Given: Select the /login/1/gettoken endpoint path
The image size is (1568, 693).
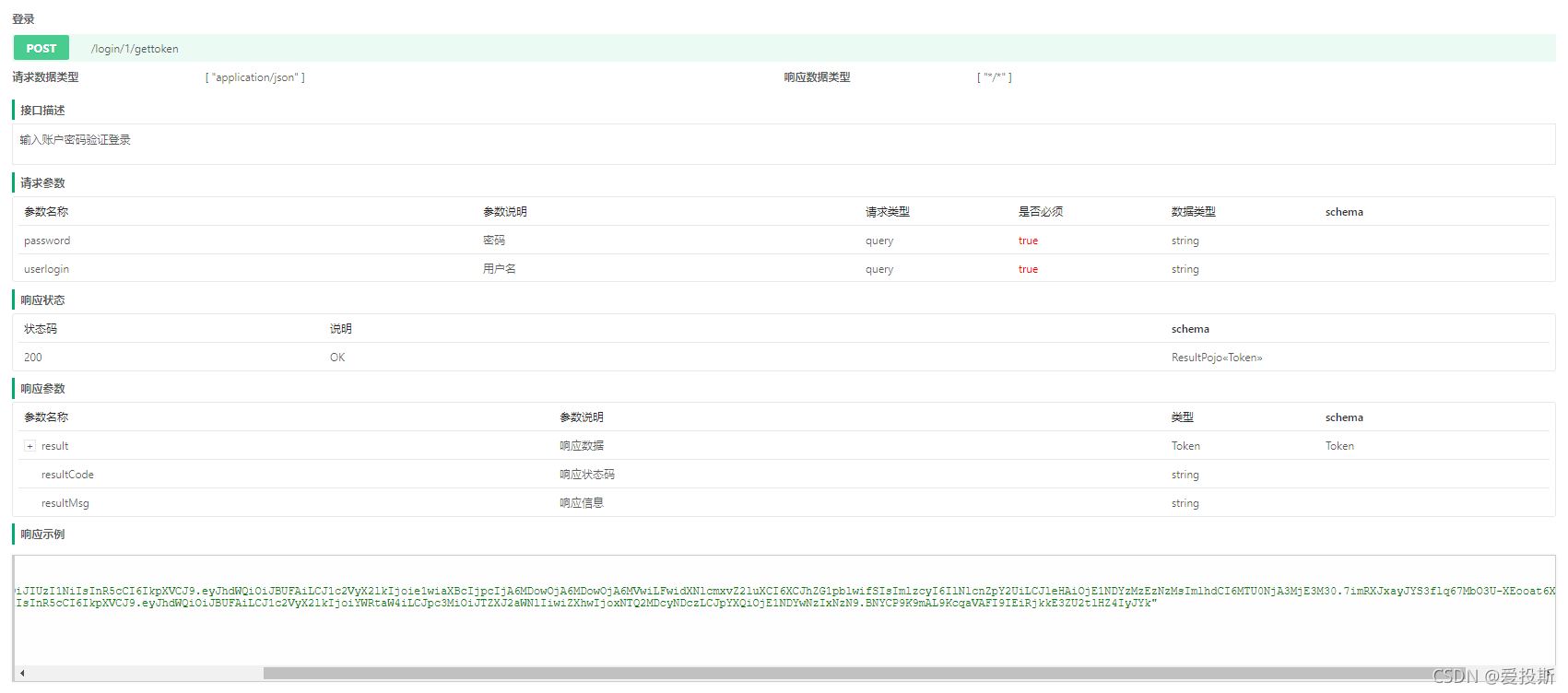Looking at the screenshot, I should [135, 49].
